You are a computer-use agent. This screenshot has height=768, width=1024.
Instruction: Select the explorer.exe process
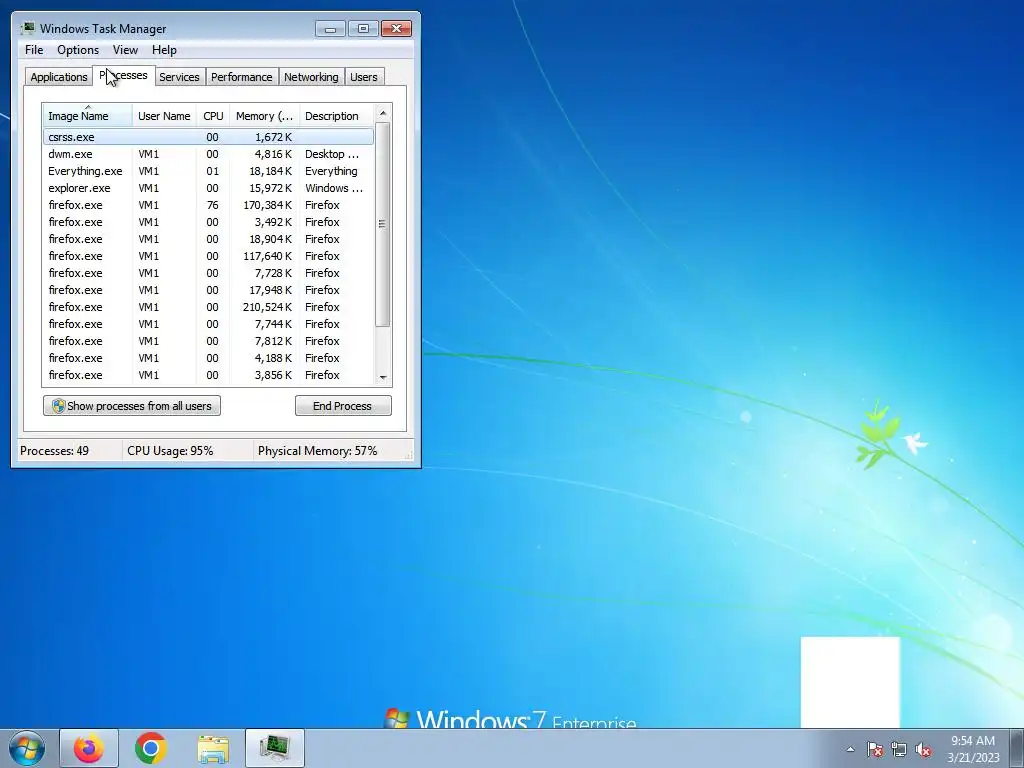208,188
